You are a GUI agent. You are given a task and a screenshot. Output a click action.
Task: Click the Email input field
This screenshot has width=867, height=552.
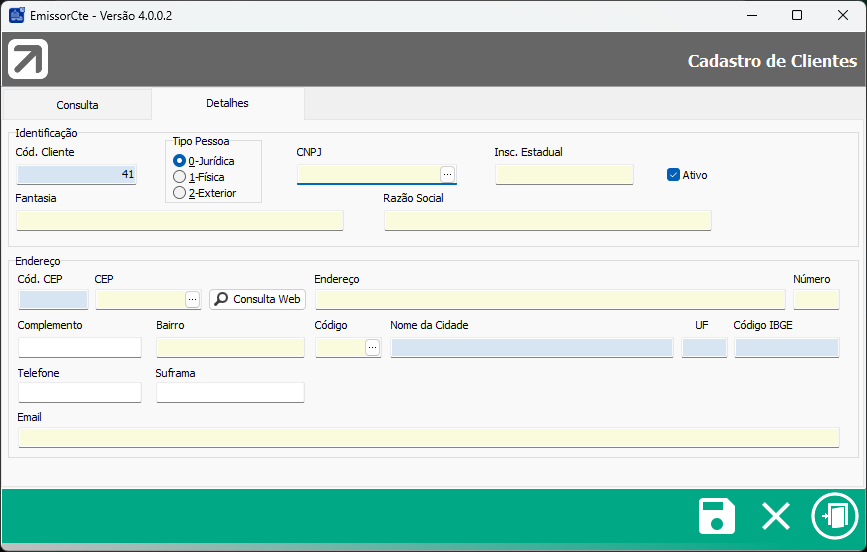[428, 437]
